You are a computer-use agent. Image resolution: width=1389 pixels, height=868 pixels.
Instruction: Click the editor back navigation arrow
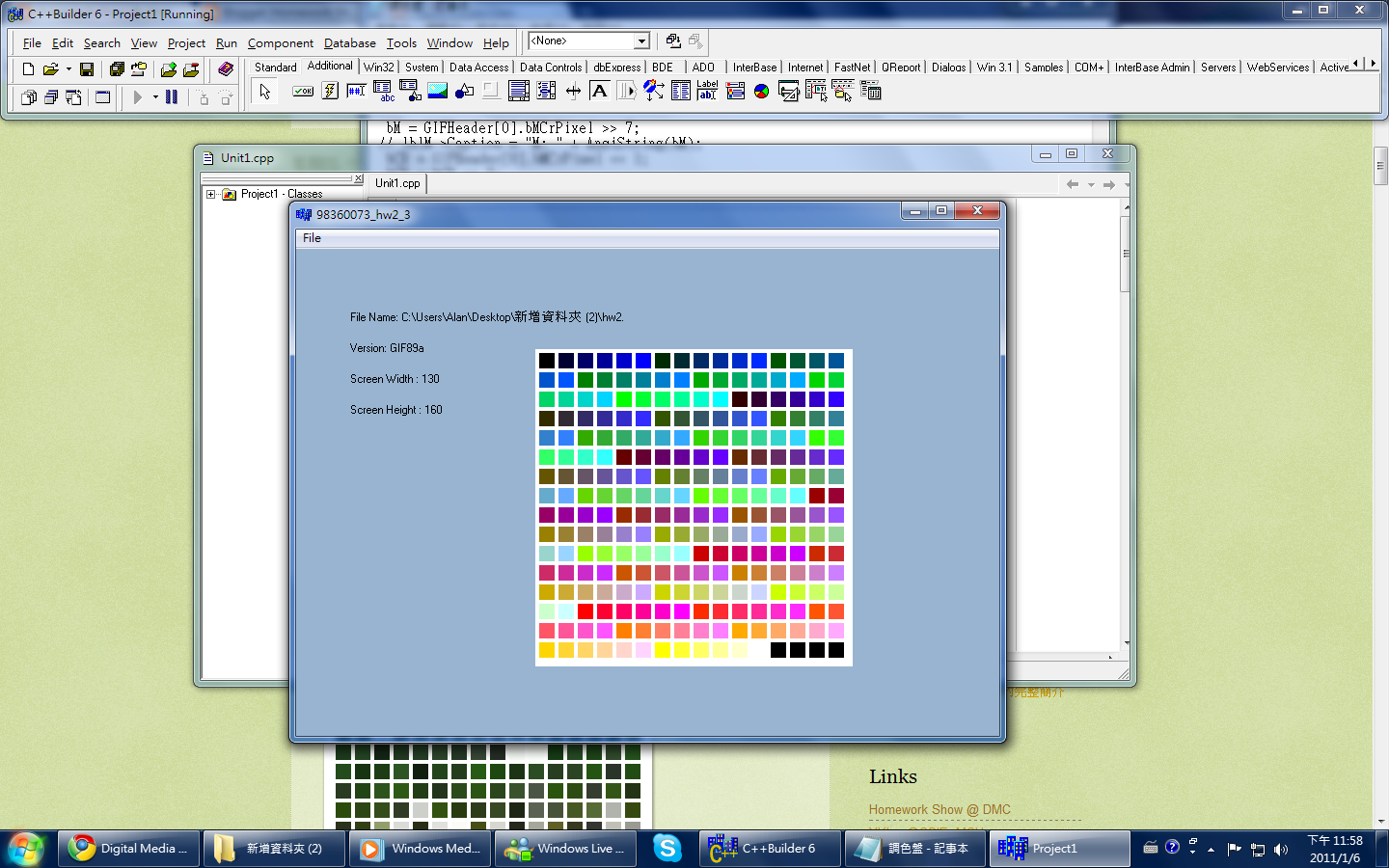[x=1073, y=184]
